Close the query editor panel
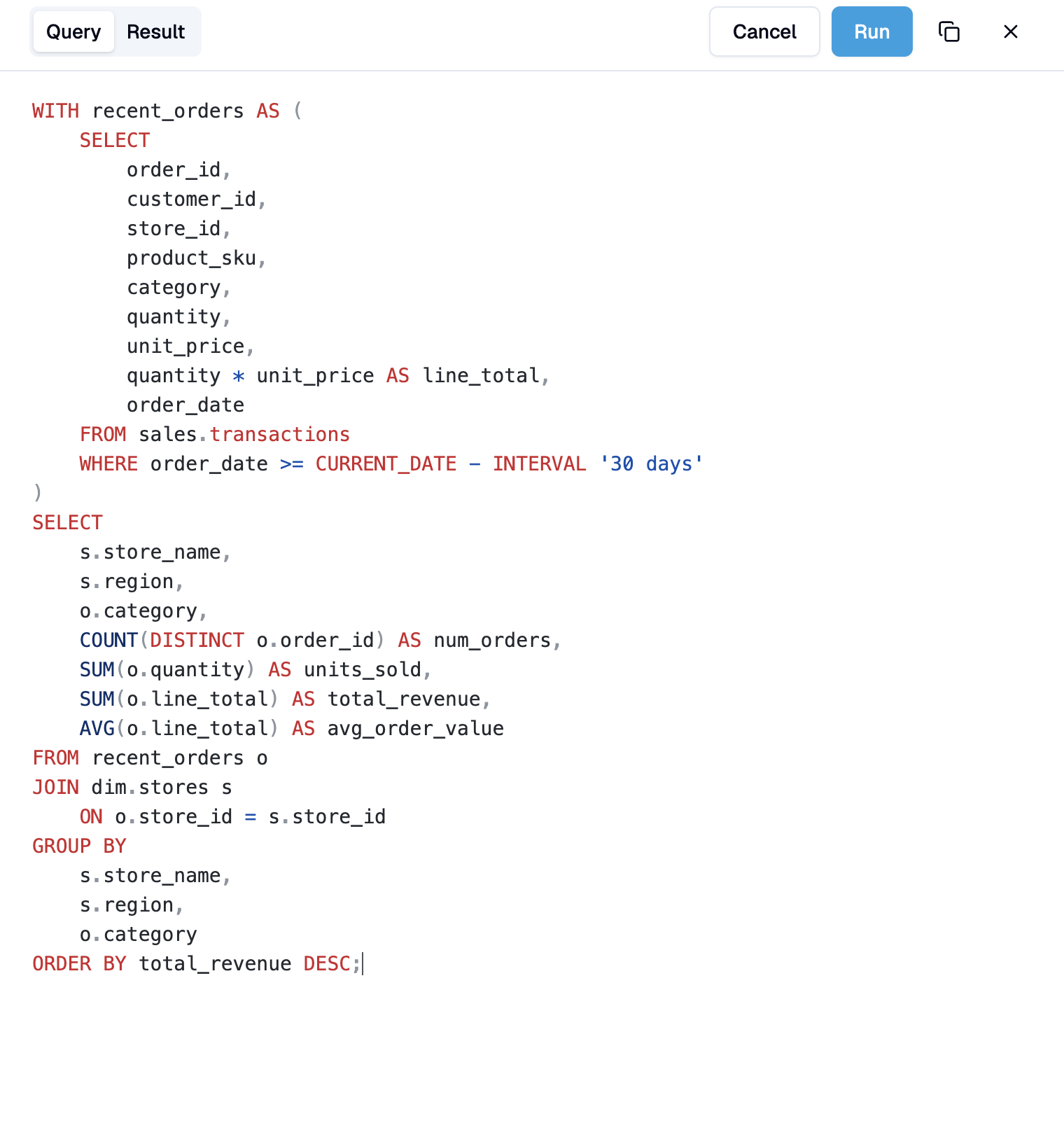Image resolution: width=1064 pixels, height=1123 pixels. tap(1010, 32)
